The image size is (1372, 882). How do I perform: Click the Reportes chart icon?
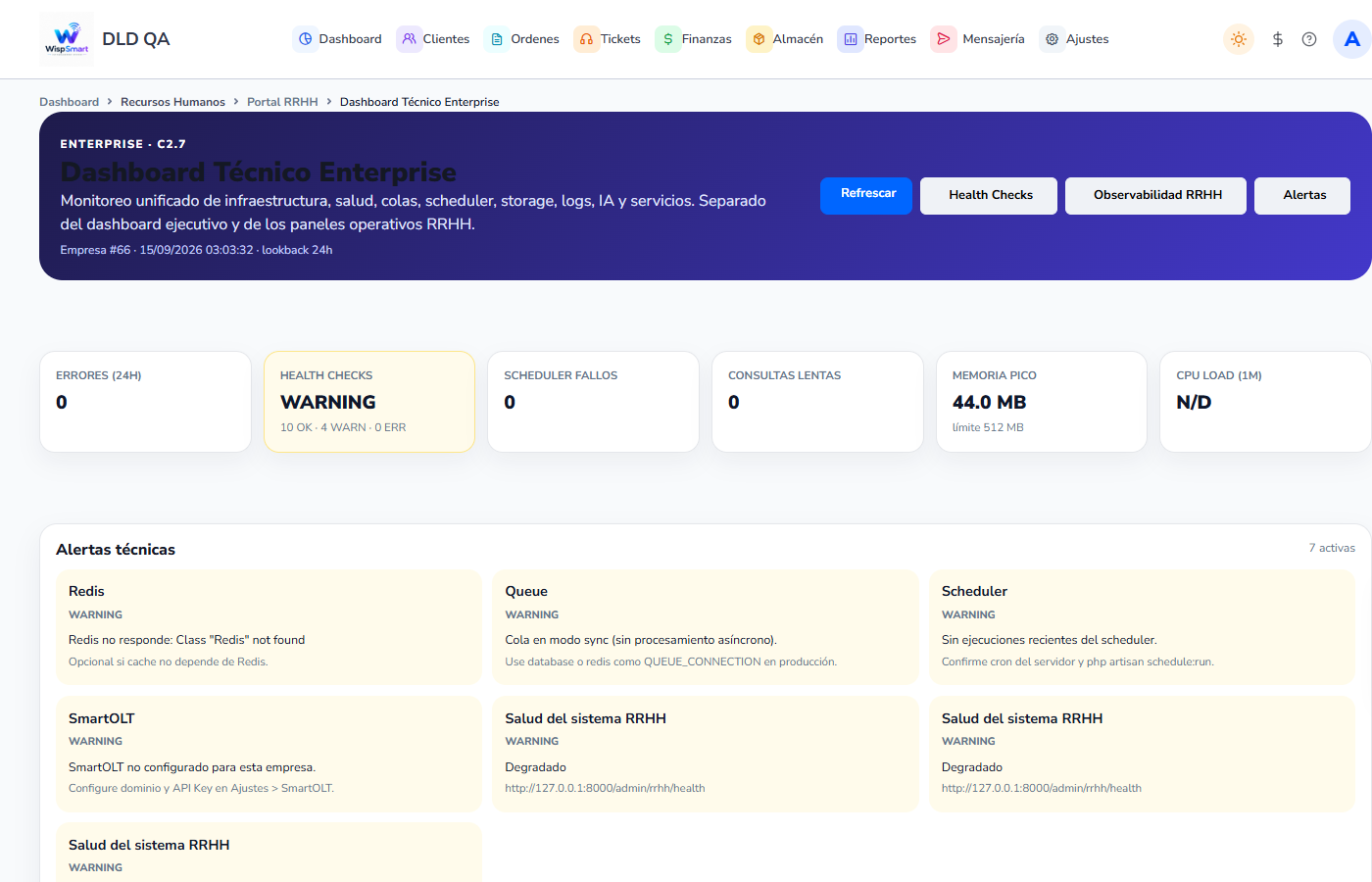coord(851,39)
